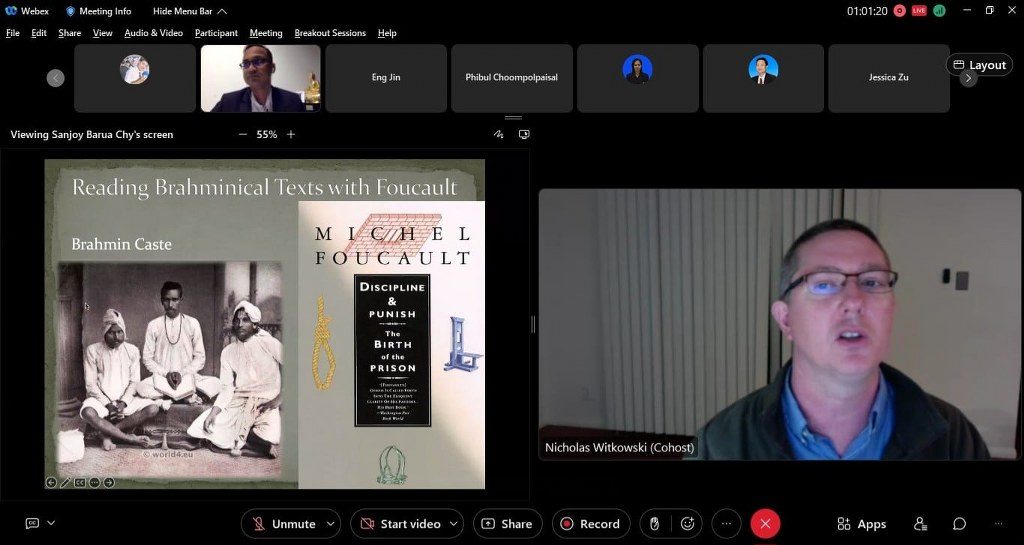The height and width of the screenshot is (545, 1024).
Task: Open the participants panel
Action: (921, 523)
